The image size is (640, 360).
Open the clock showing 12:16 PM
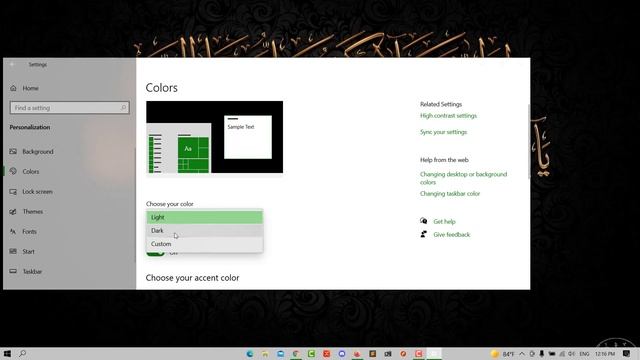click(x=604, y=354)
